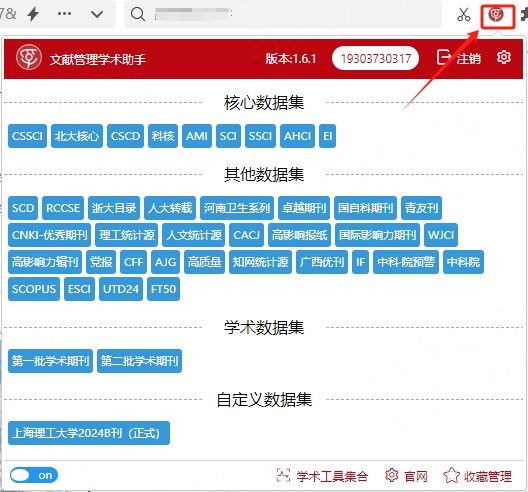Viewport: 528px width, 492px height.
Task: Select the CSCD dataset tag
Action: coord(125,136)
